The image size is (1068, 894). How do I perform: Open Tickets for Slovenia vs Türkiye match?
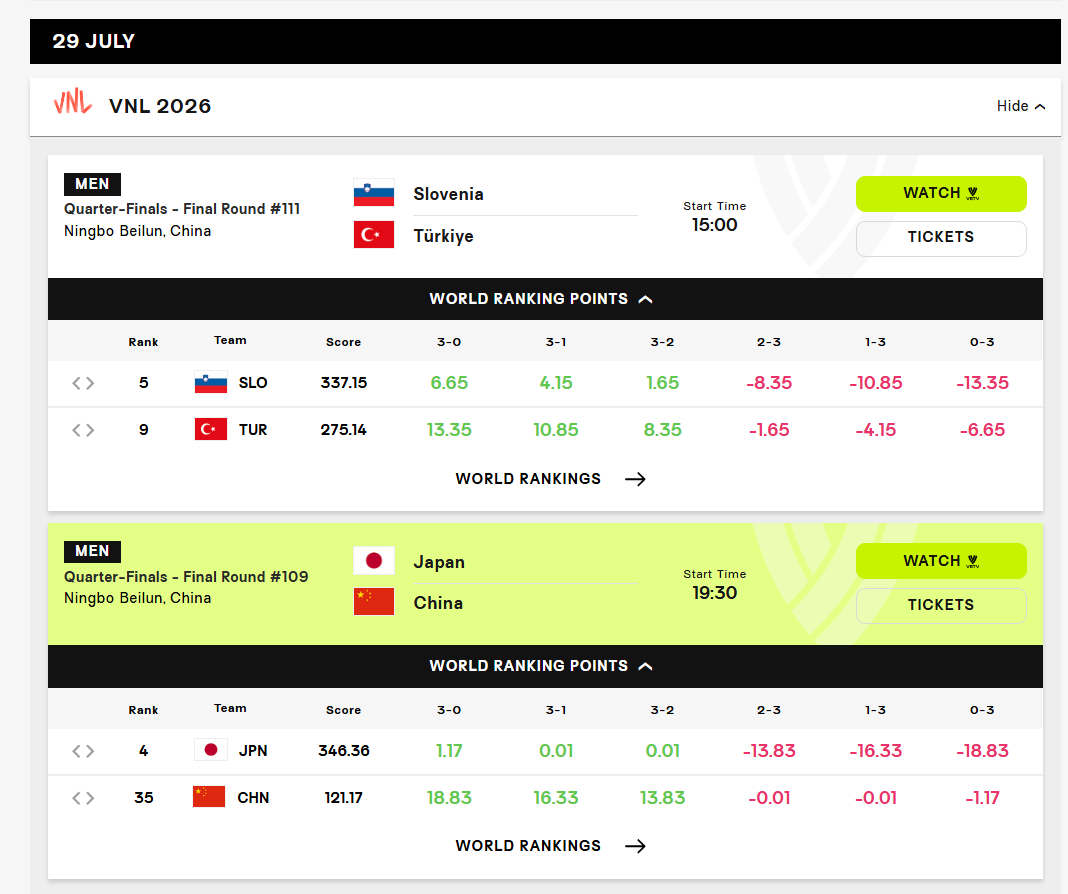coord(941,238)
